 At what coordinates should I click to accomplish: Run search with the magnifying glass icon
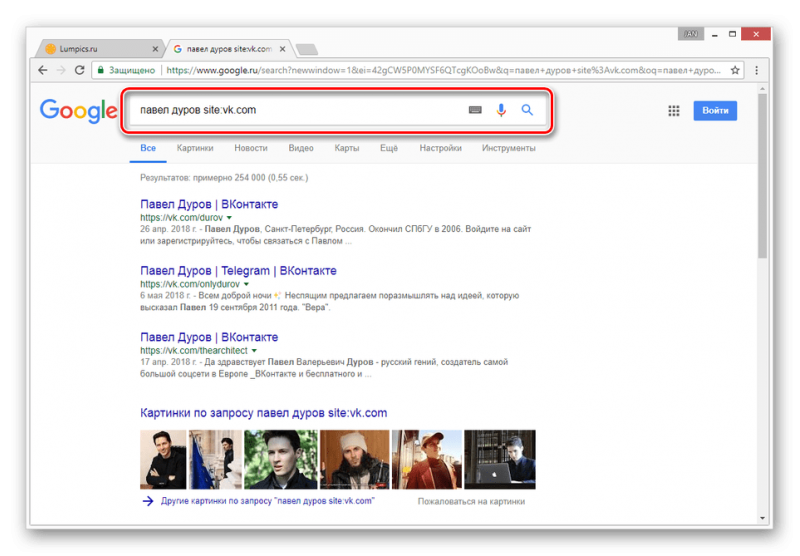point(527,110)
